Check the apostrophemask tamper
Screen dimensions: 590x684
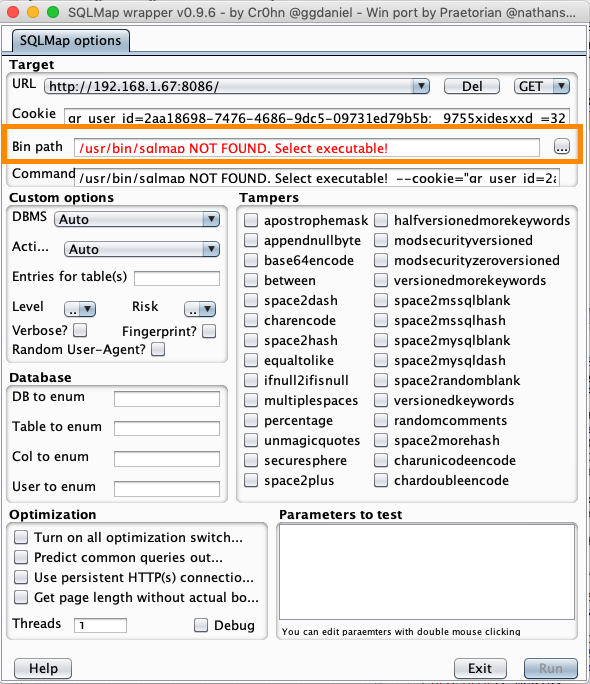(251, 220)
